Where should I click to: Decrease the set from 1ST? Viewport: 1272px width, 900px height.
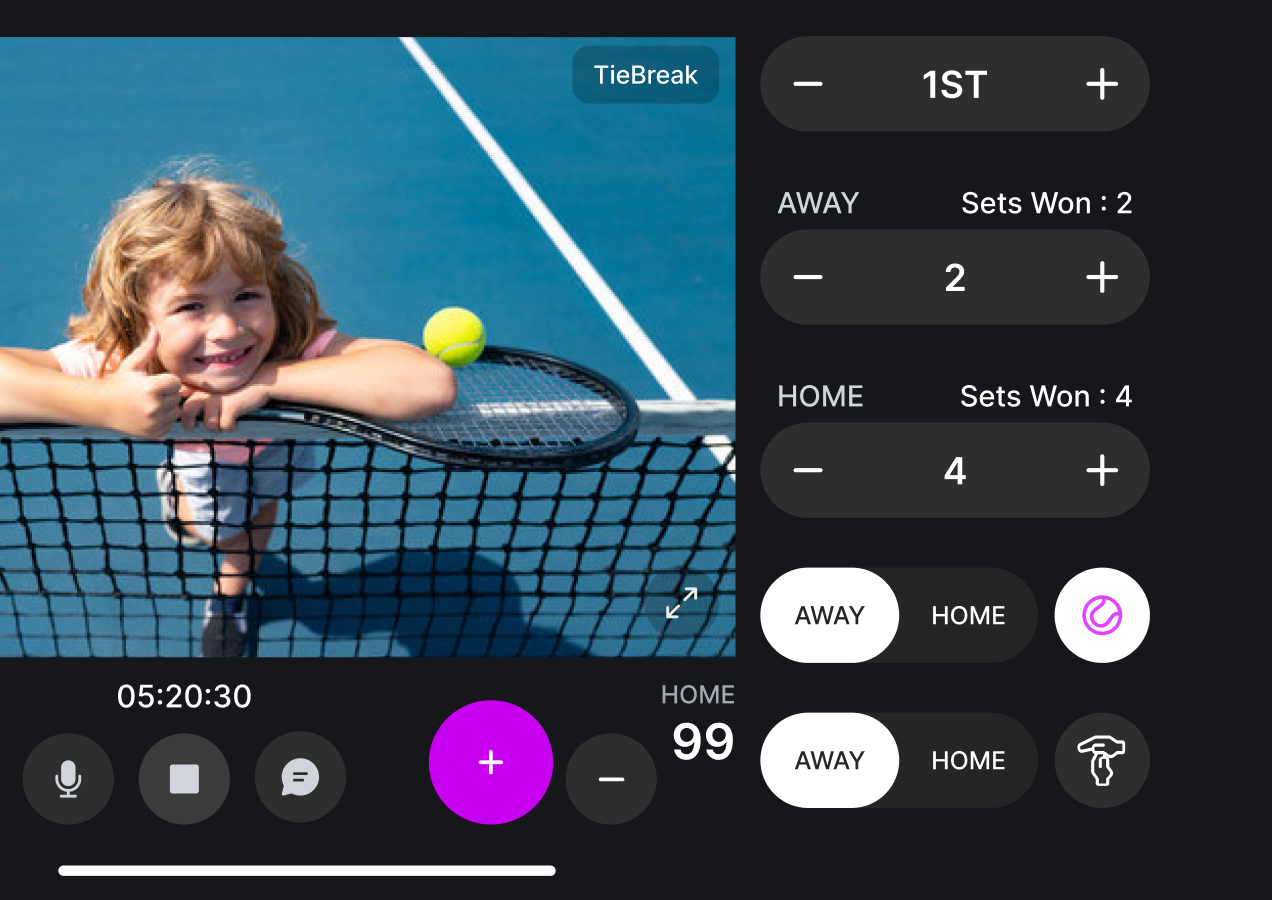pyautogui.click(x=808, y=84)
